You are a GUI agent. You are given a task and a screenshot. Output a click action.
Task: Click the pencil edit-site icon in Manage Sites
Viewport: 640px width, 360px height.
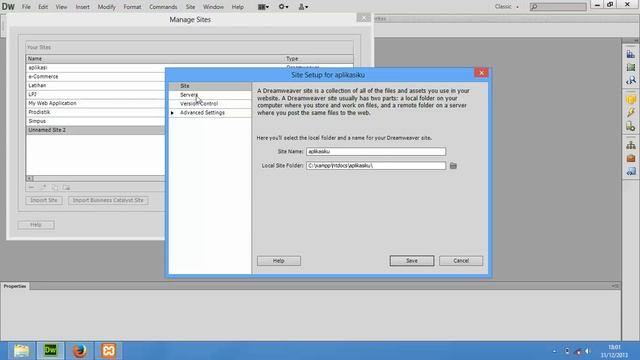(43, 187)
